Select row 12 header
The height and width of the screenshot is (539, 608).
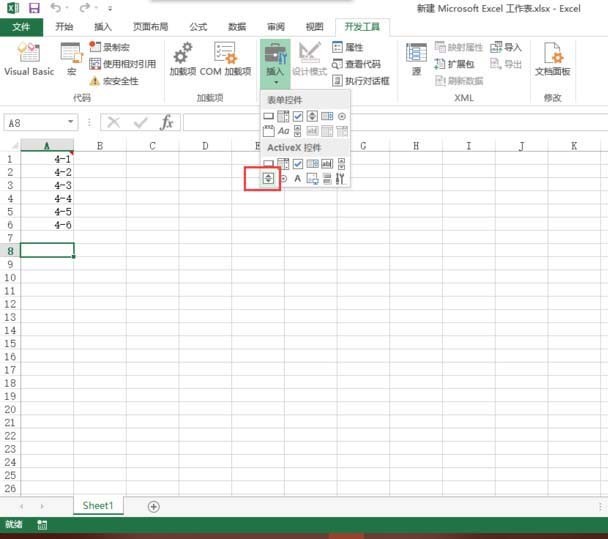pyautogui.click(x=10, y=304)
